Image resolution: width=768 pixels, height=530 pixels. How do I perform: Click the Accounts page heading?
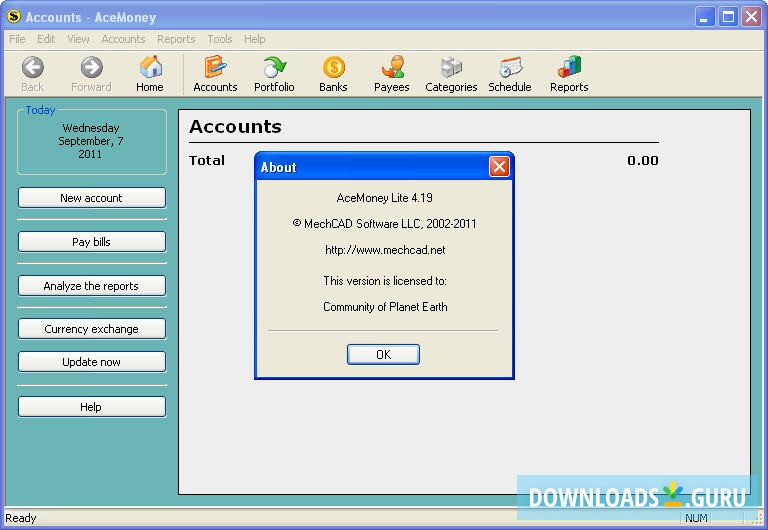[236, 127]
